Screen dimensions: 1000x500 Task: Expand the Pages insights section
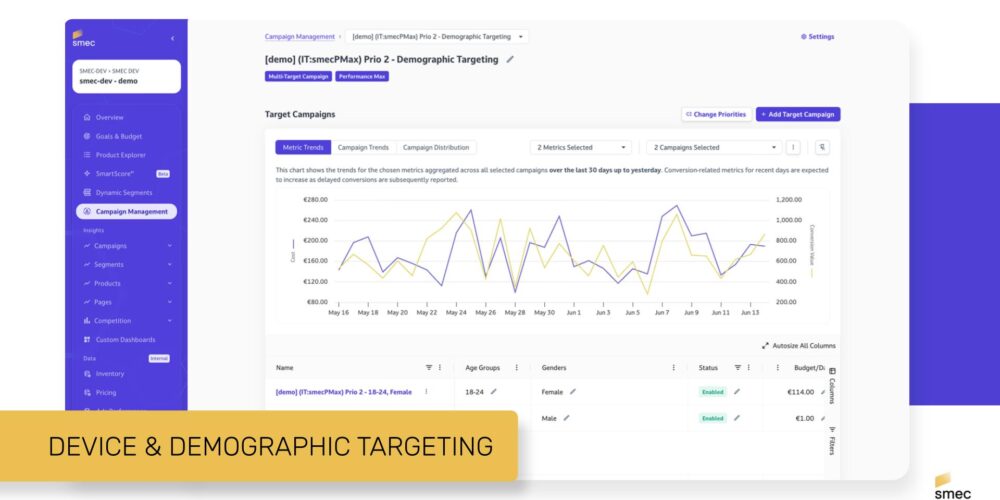point(126,302)
